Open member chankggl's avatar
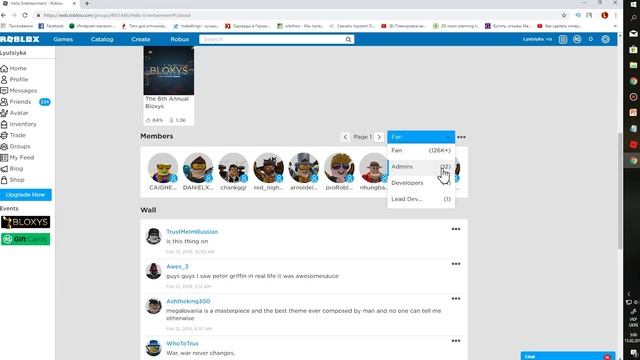Image resolution: width=640 pixels, height=360 pixels. click(x=233, y=167)
